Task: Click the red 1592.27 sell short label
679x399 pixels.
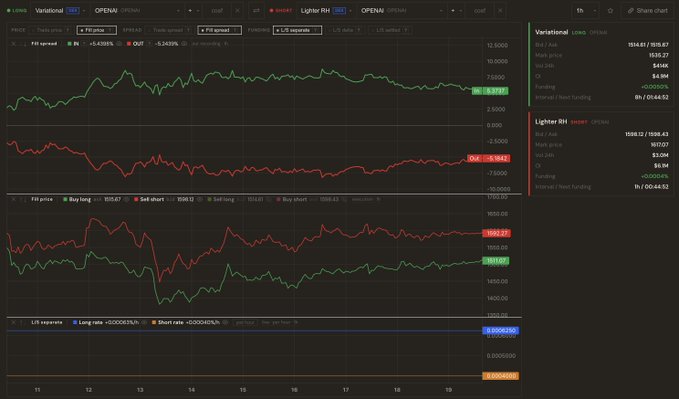Action: pyautogui.click(x=496, y=233)
